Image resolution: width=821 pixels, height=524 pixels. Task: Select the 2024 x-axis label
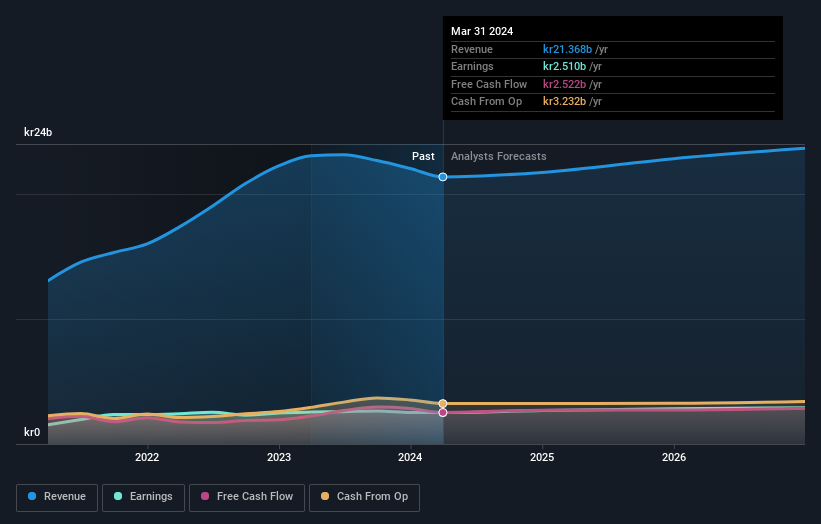(x=410, y=458)
